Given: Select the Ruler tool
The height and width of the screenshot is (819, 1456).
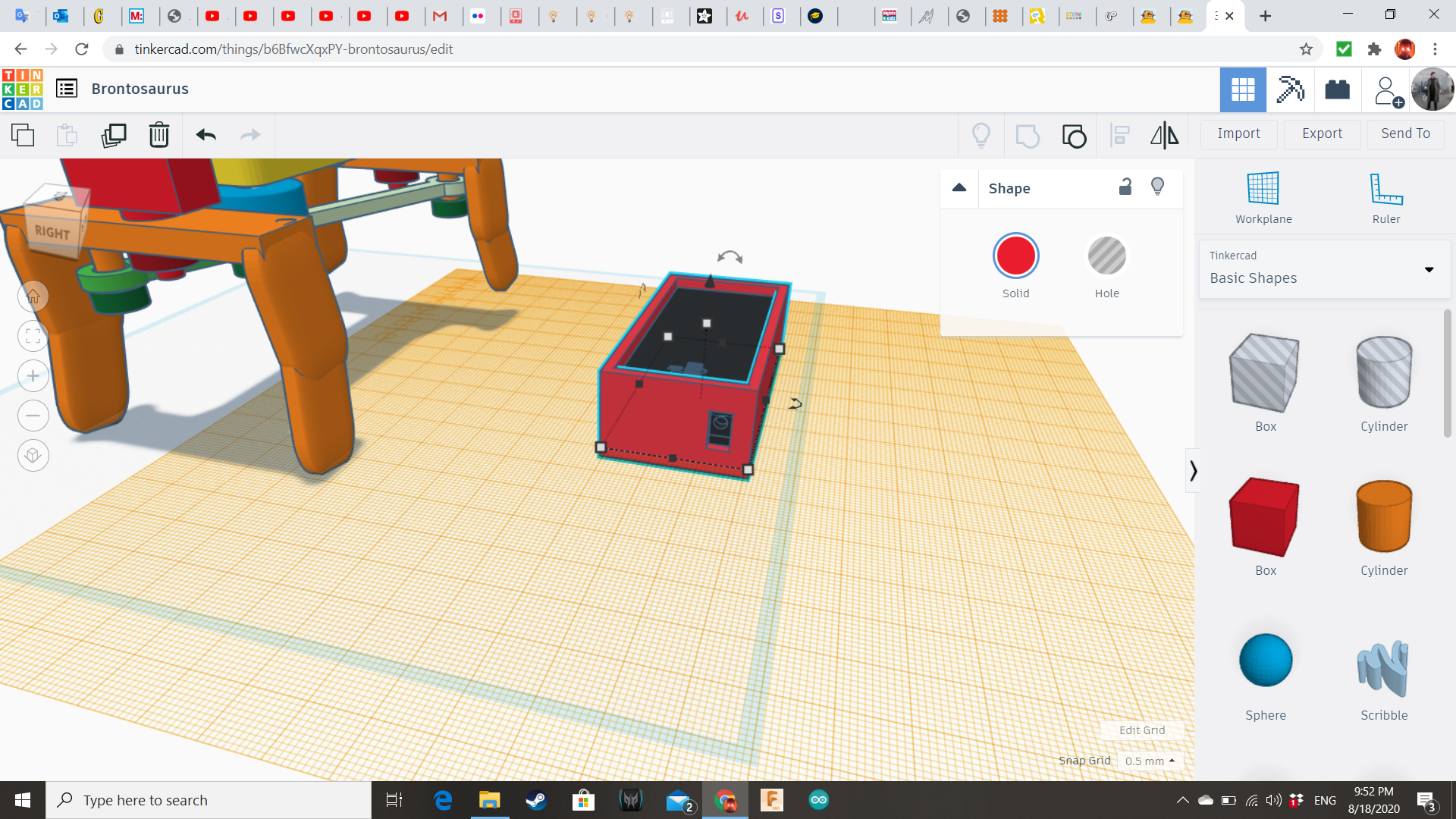Looking at the screenshot, I should 1385,197.
